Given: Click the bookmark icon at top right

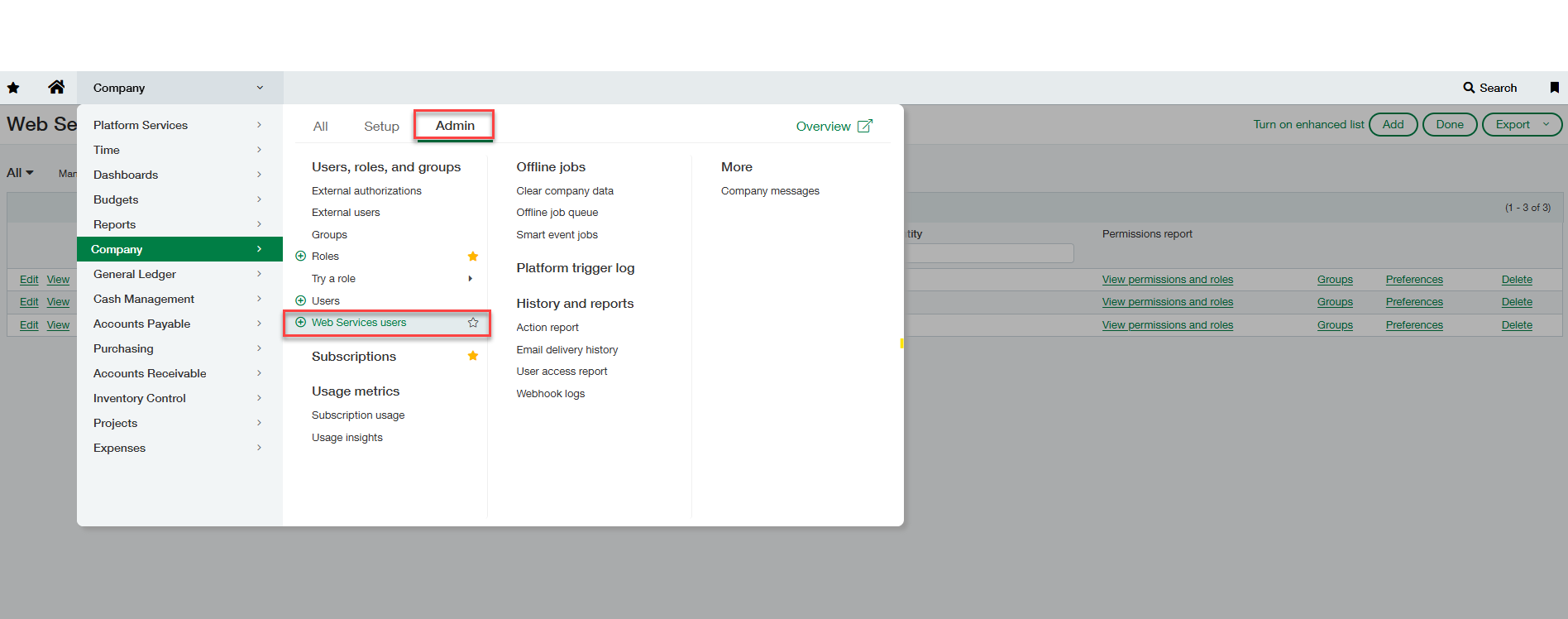Looking at the screenshot, I should coord(1555,88).
